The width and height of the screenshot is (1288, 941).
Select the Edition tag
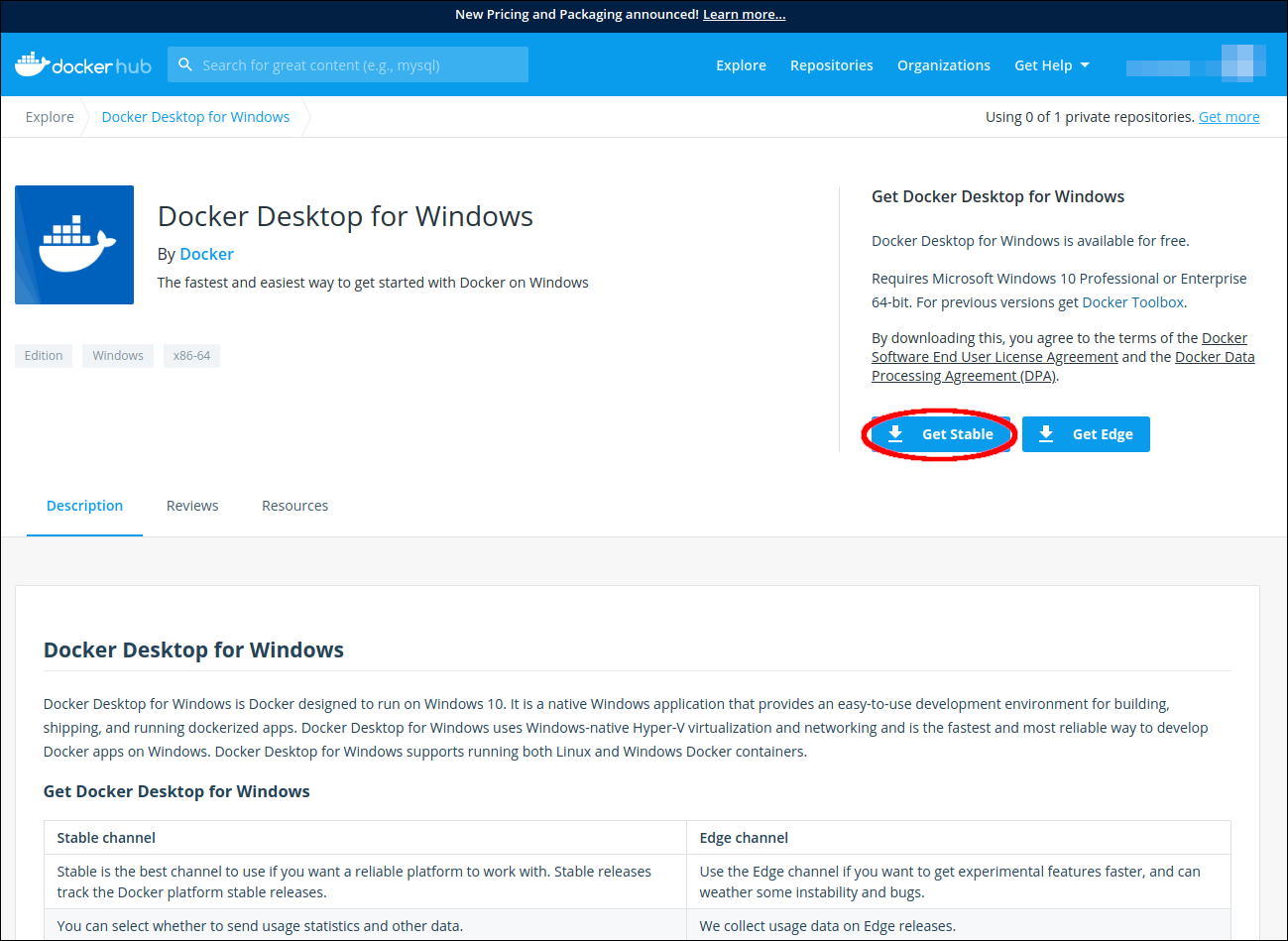tap(44, 356)
